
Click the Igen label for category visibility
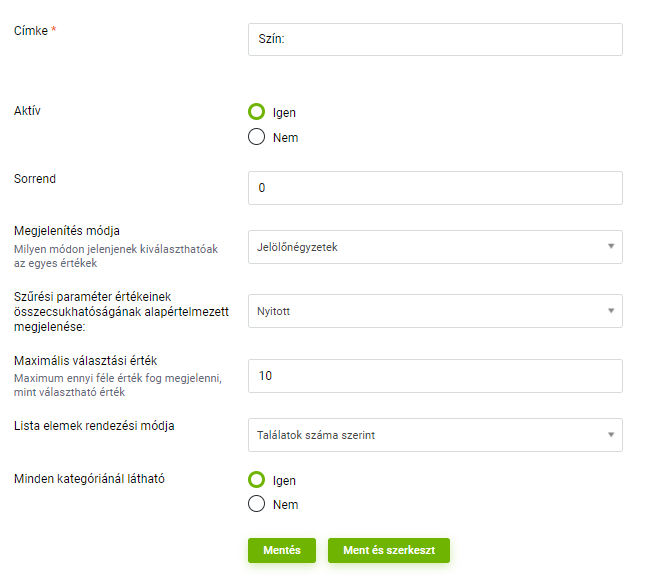[284, 481]
